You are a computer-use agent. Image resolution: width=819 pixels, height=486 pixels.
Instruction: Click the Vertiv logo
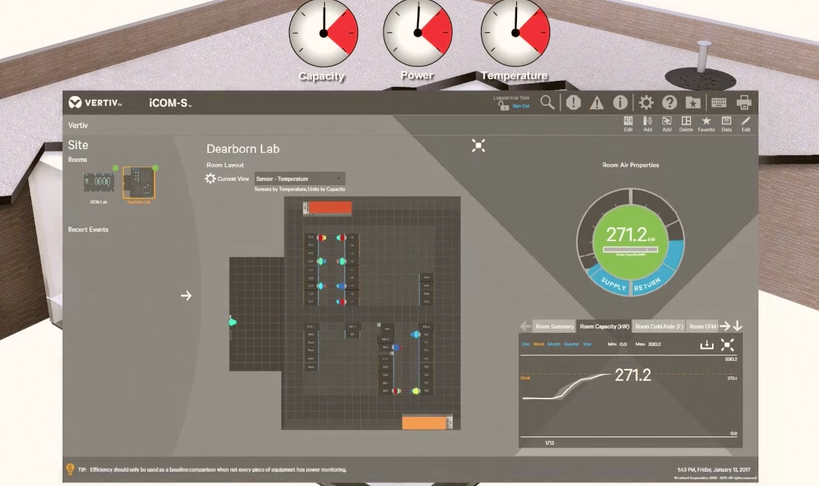tap(95, 102)
